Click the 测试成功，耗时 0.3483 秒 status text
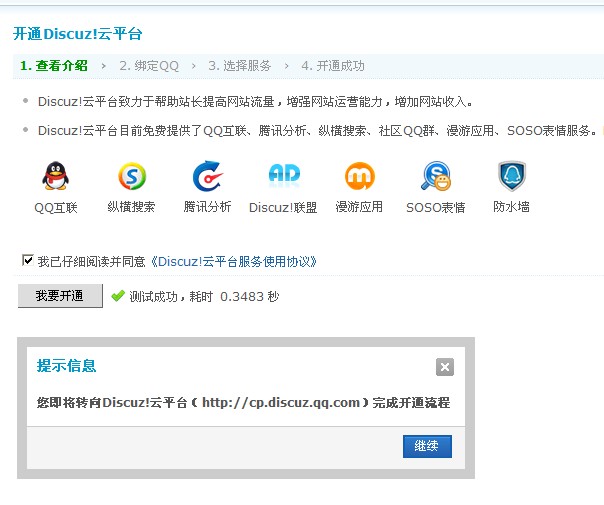Viewport: 604px width, 505px height. (204, 297)
